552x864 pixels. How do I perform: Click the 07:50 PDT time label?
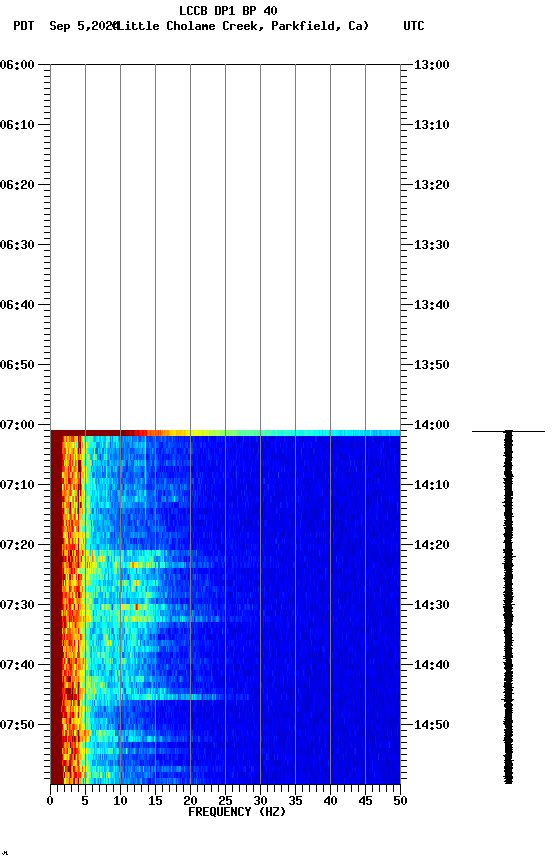[x=17, y=725]
